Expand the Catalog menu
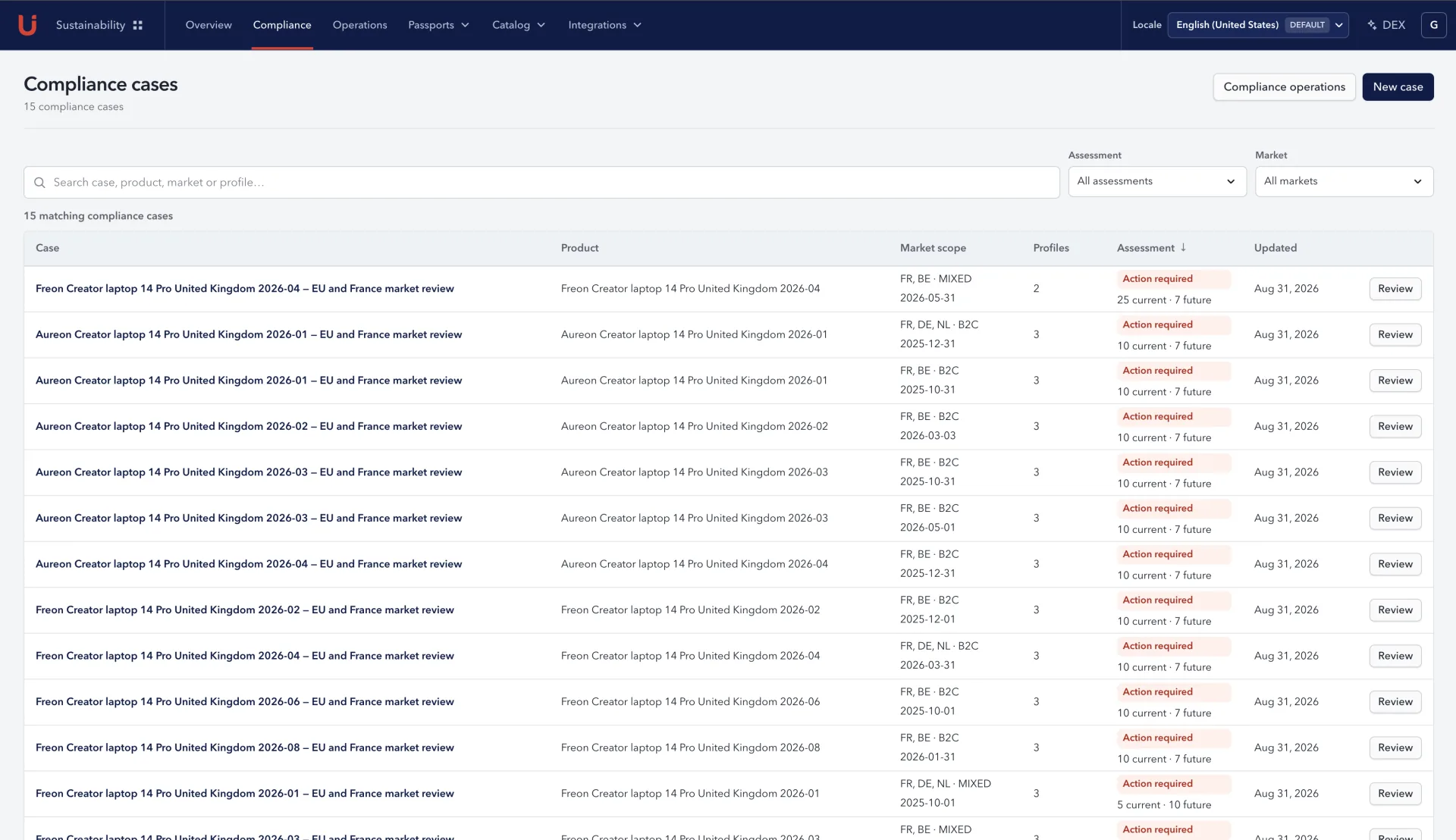Image resolution: width=1456 pixels, height=840 pixels. point(519,25)
